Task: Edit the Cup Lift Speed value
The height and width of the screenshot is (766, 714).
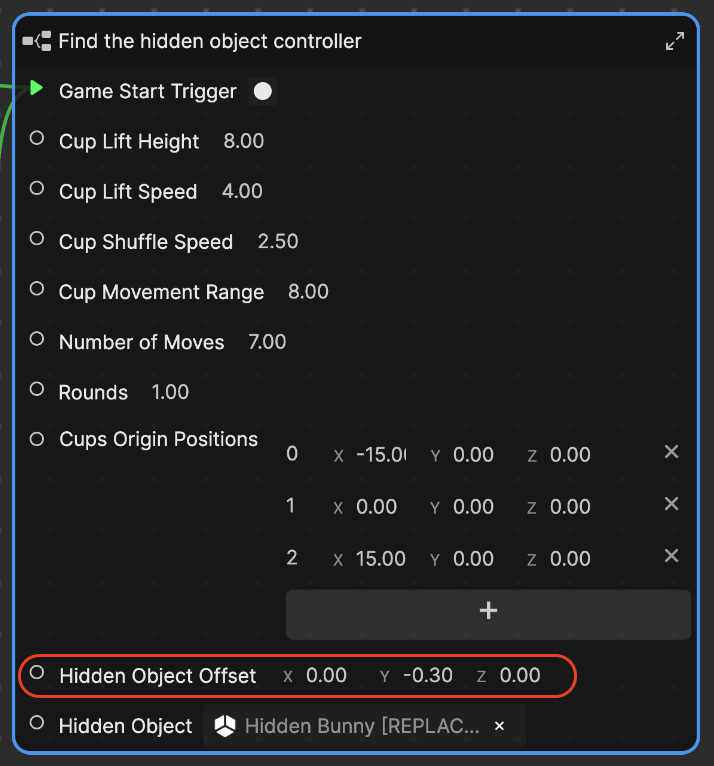Action: tap(242, 192)
